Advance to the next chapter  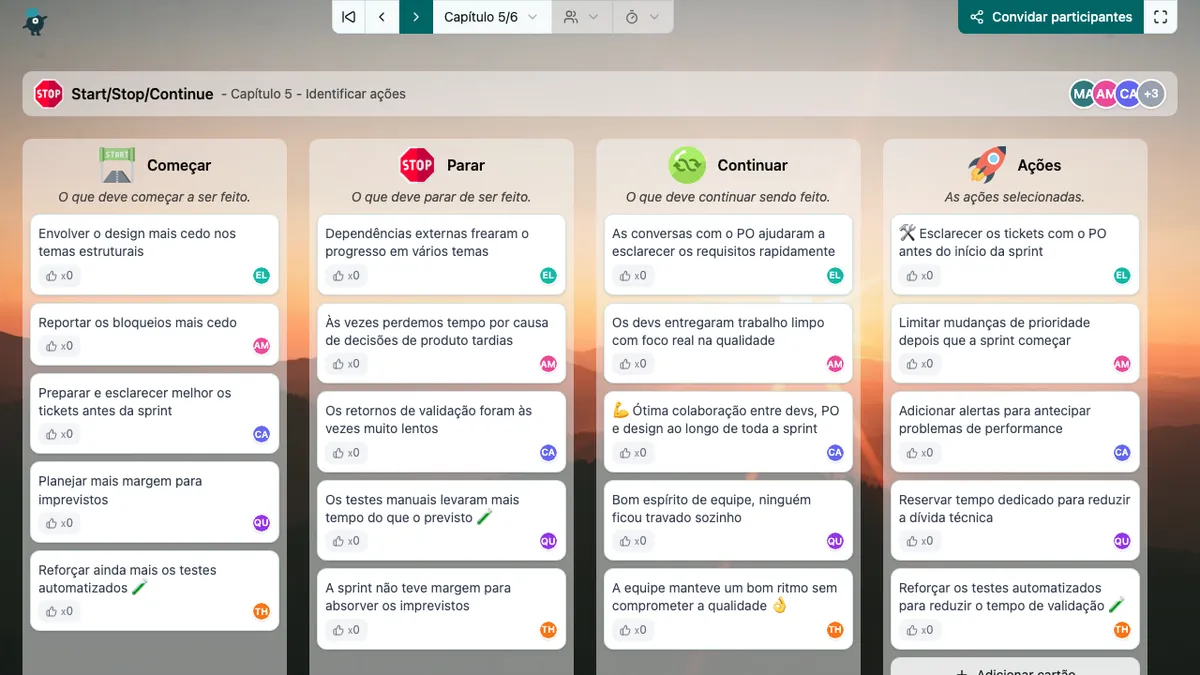416,17
